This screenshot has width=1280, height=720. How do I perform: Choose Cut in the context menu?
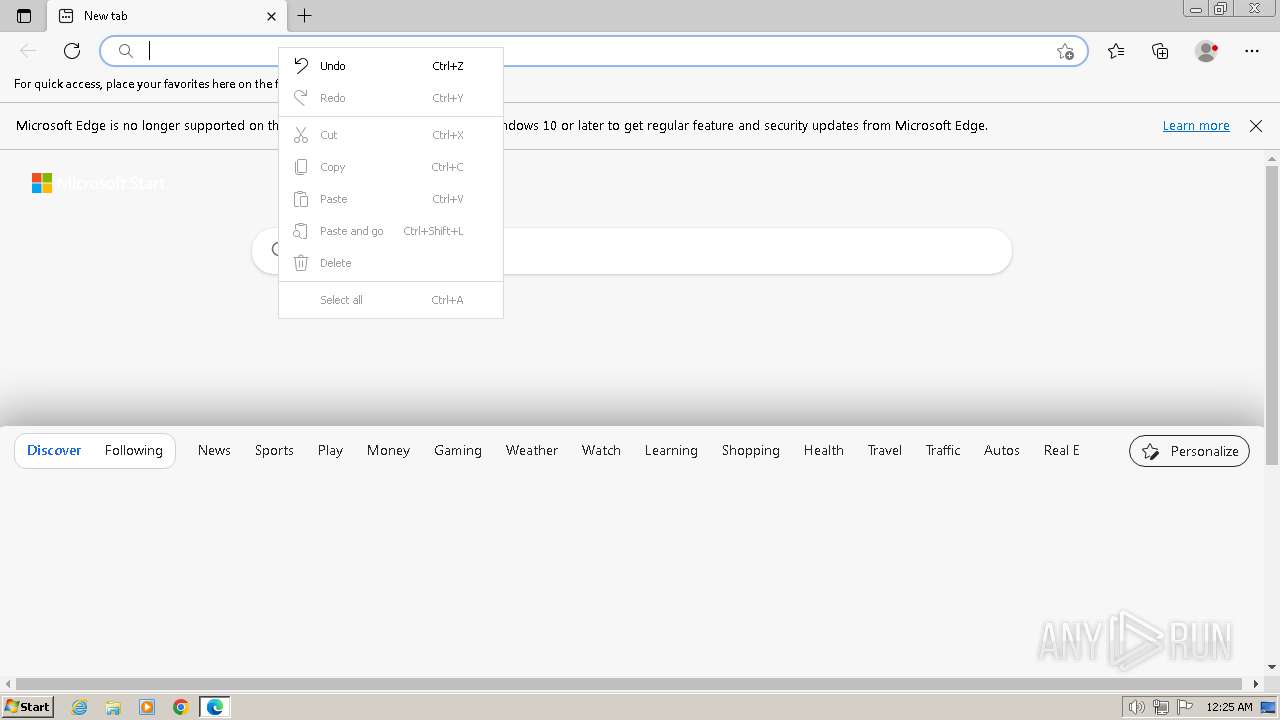point(390,135)
